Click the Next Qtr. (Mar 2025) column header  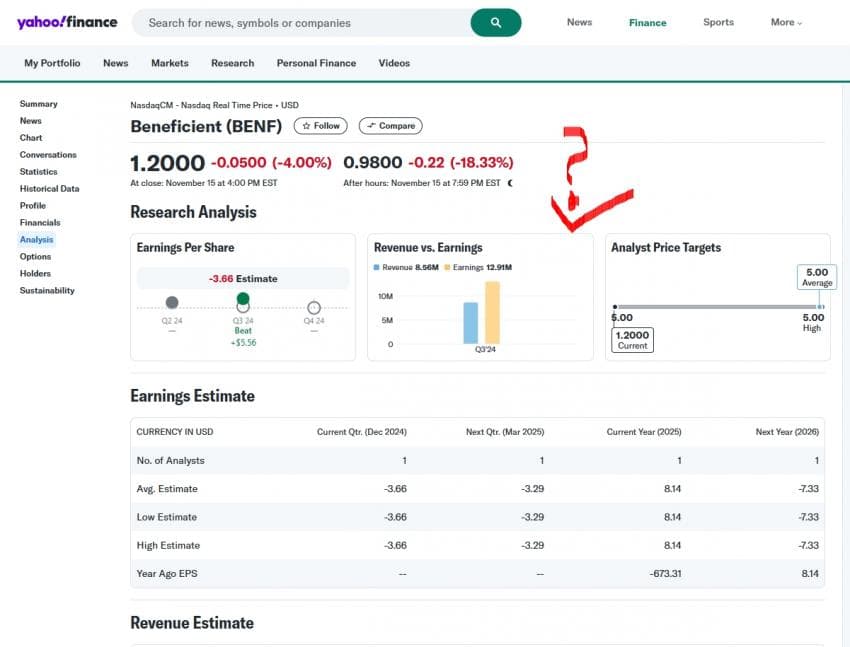coord(505,432)
